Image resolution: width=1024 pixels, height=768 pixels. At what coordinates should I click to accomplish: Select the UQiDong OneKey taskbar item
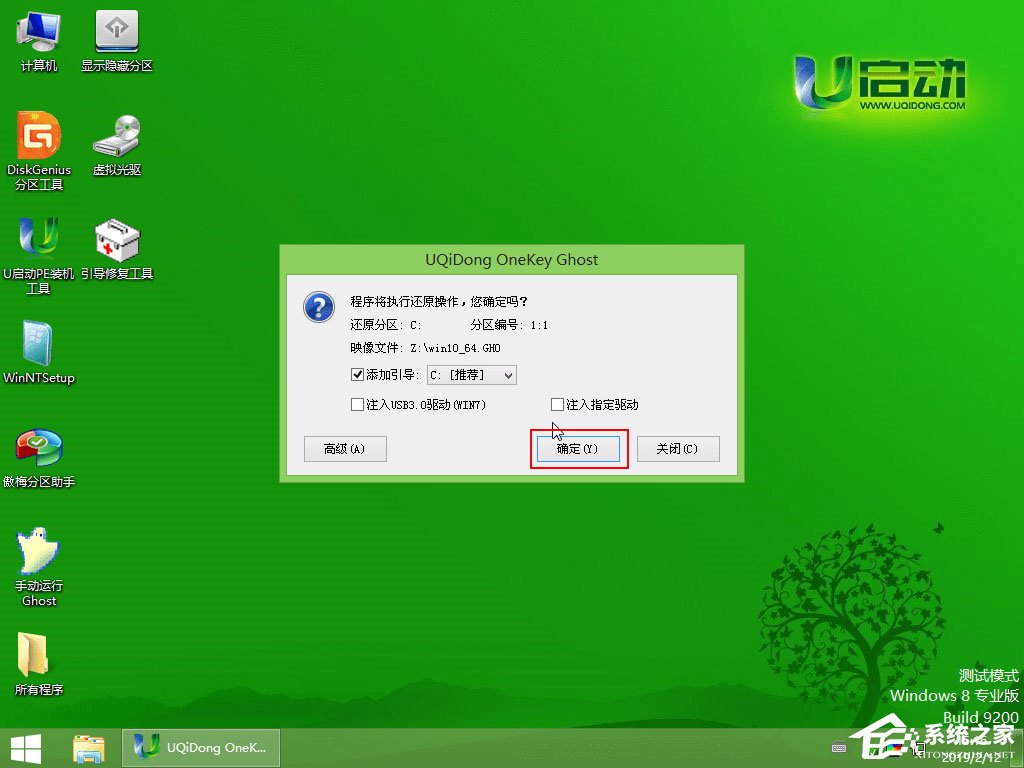coord(200,747)
